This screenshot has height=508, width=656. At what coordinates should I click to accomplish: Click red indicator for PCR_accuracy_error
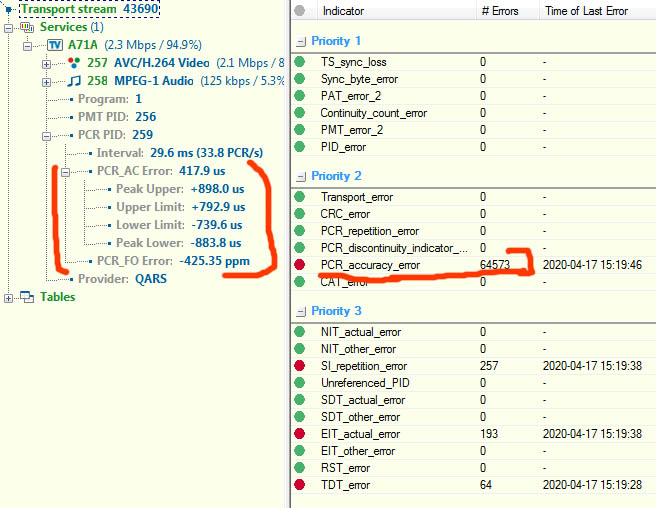(x=300, y=265)
